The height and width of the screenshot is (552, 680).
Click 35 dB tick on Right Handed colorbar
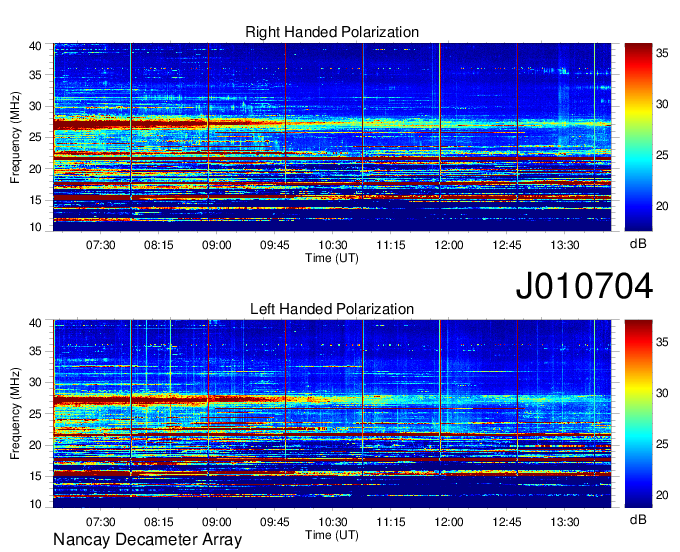tap(662, 53)
